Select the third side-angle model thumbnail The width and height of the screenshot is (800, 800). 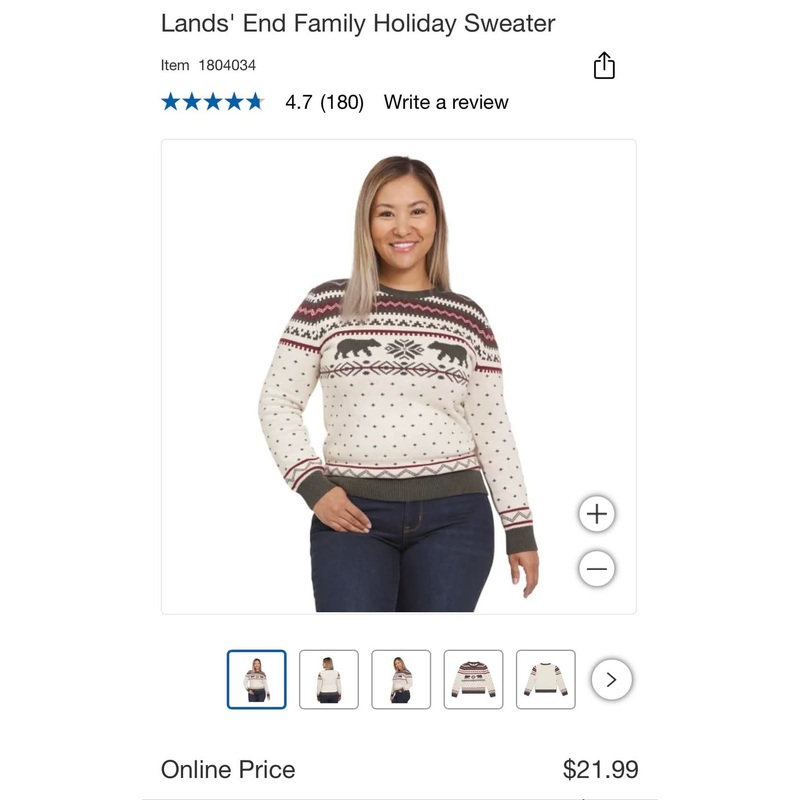coord(401,680)
